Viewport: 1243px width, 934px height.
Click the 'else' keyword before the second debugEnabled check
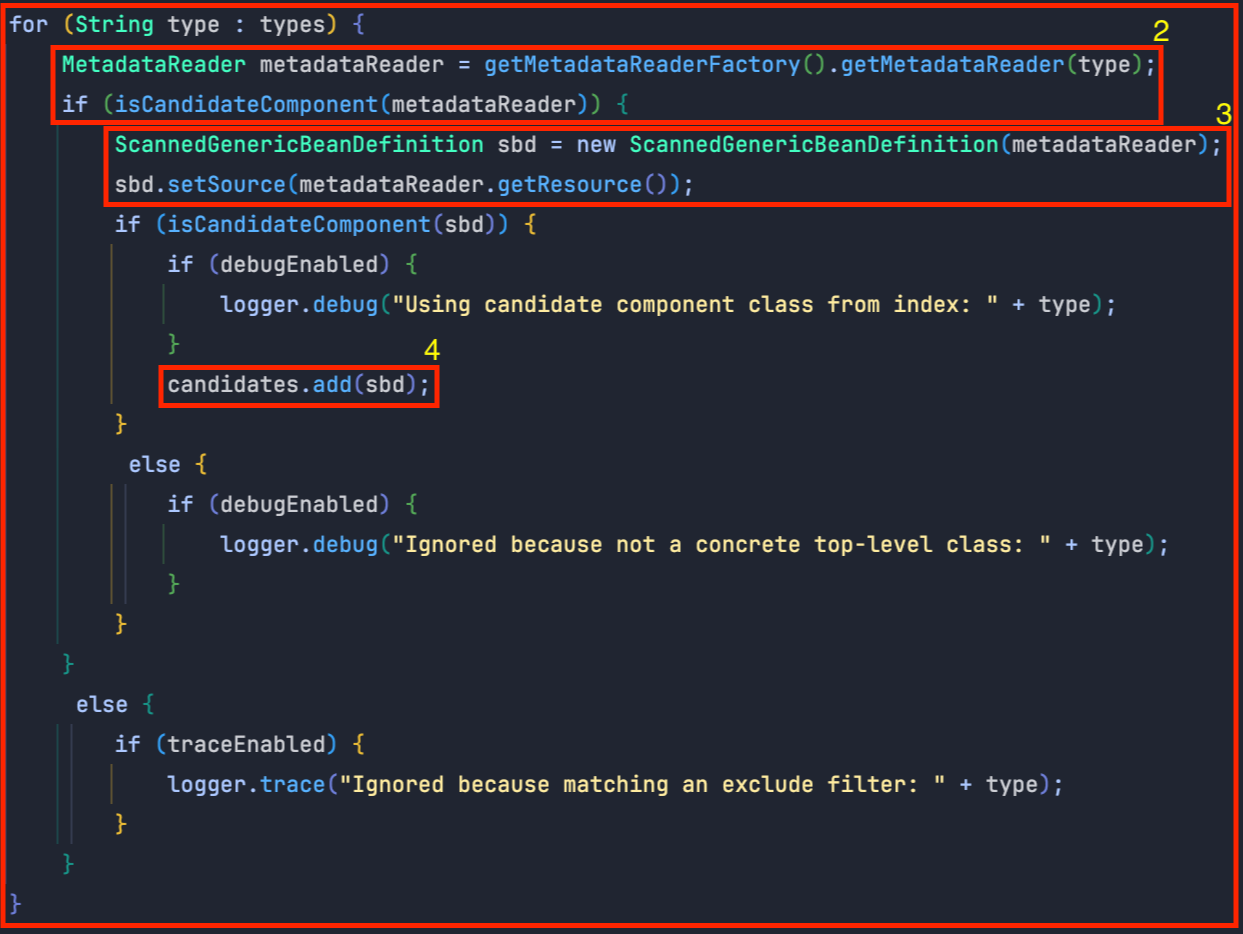point(155,465)
